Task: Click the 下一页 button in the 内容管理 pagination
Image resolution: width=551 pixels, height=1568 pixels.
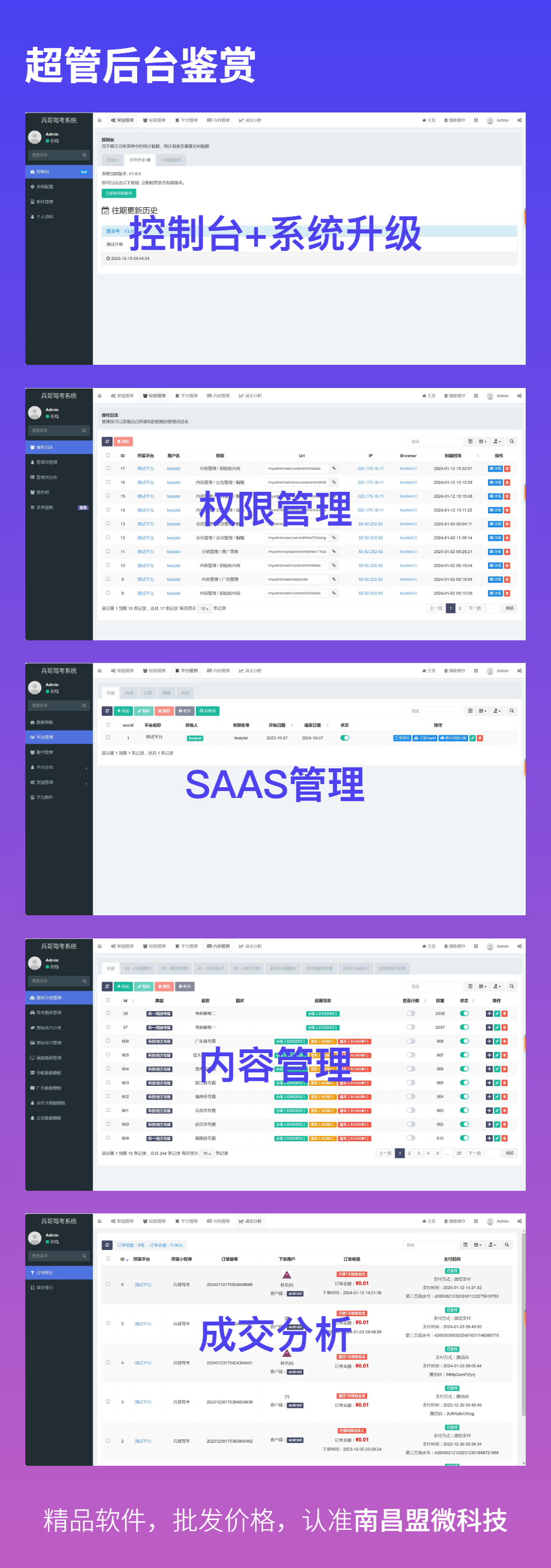Action: 474,1154
